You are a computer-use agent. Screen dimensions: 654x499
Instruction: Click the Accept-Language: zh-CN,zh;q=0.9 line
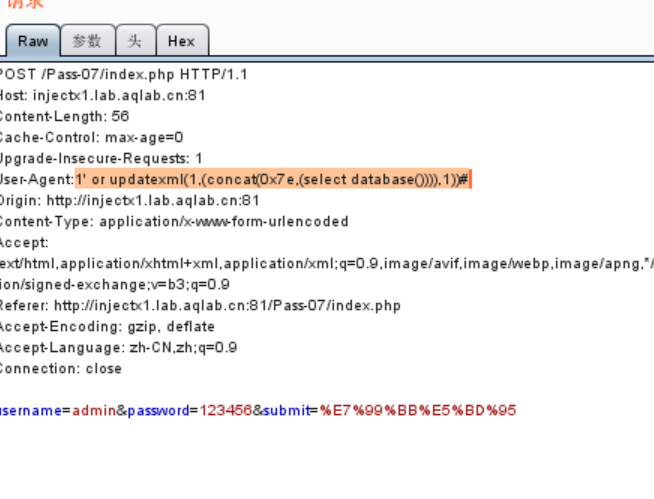point(118,348)
